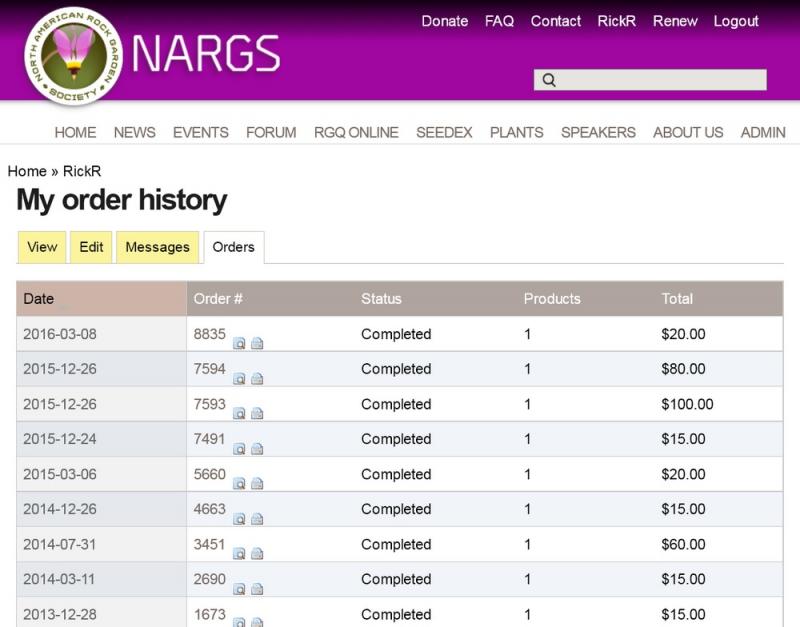Image resolution: width=800 pixels, height=627 pixels.
Task: Open the SEEDEX menu item
Action: click(444, 132)
